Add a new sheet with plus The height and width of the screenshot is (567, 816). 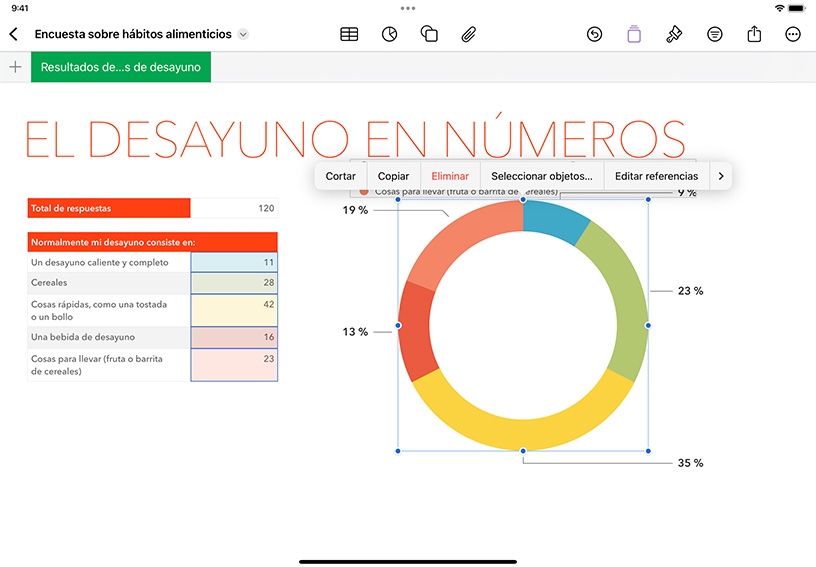16,67
